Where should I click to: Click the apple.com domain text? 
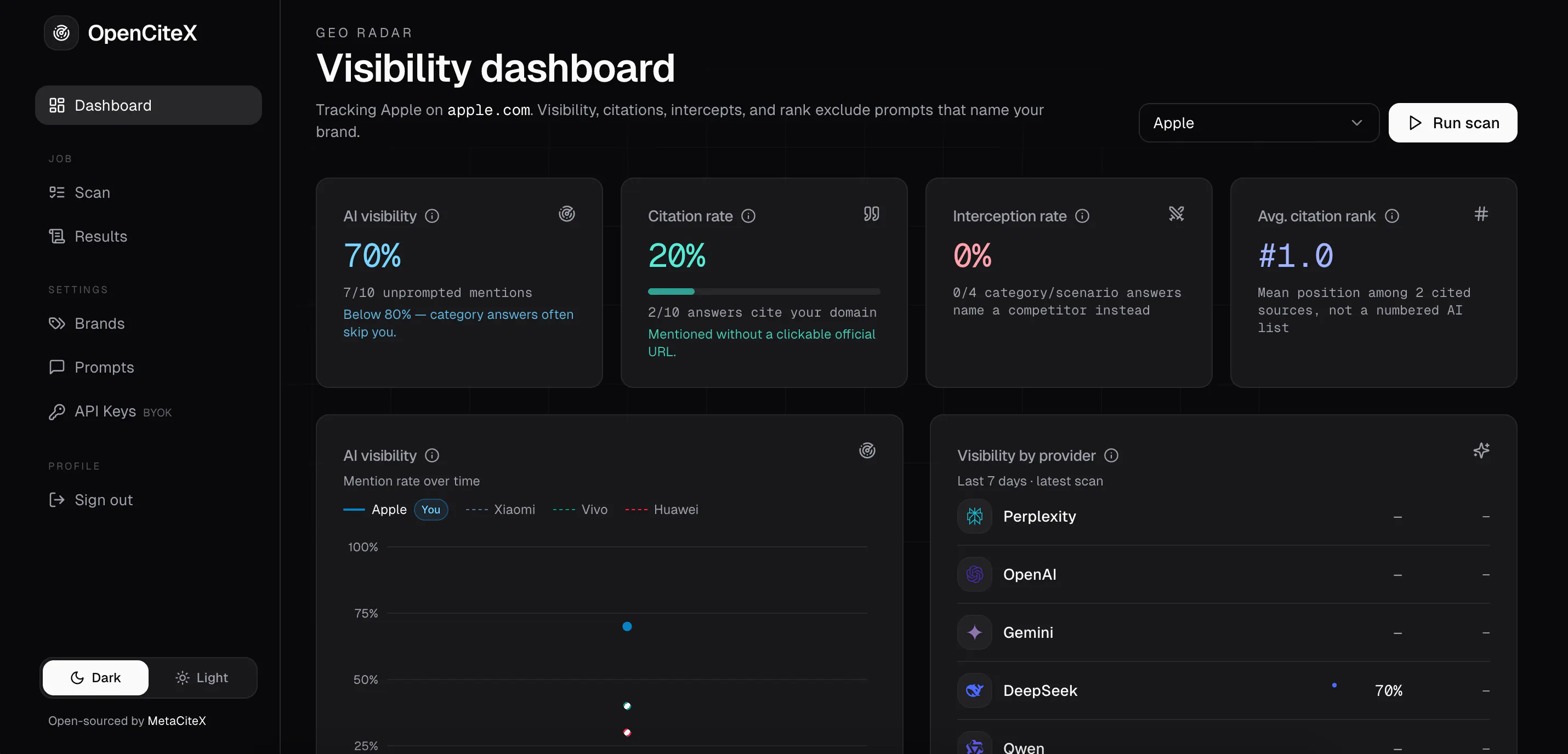coord(488,110)
